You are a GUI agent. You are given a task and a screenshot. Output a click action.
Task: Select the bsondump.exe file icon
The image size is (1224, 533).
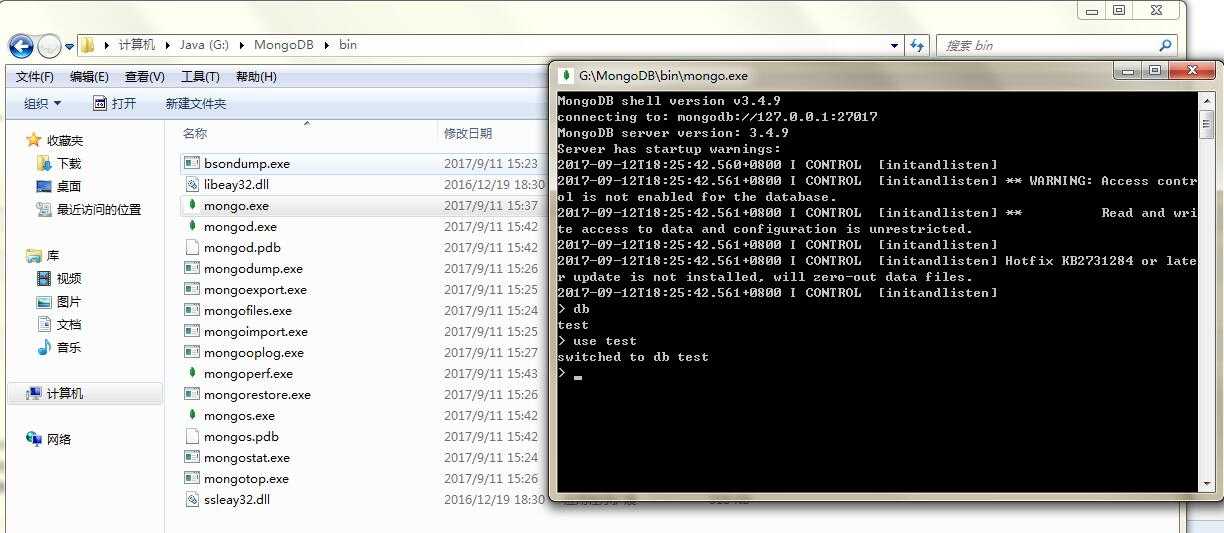tap(193, 163)
